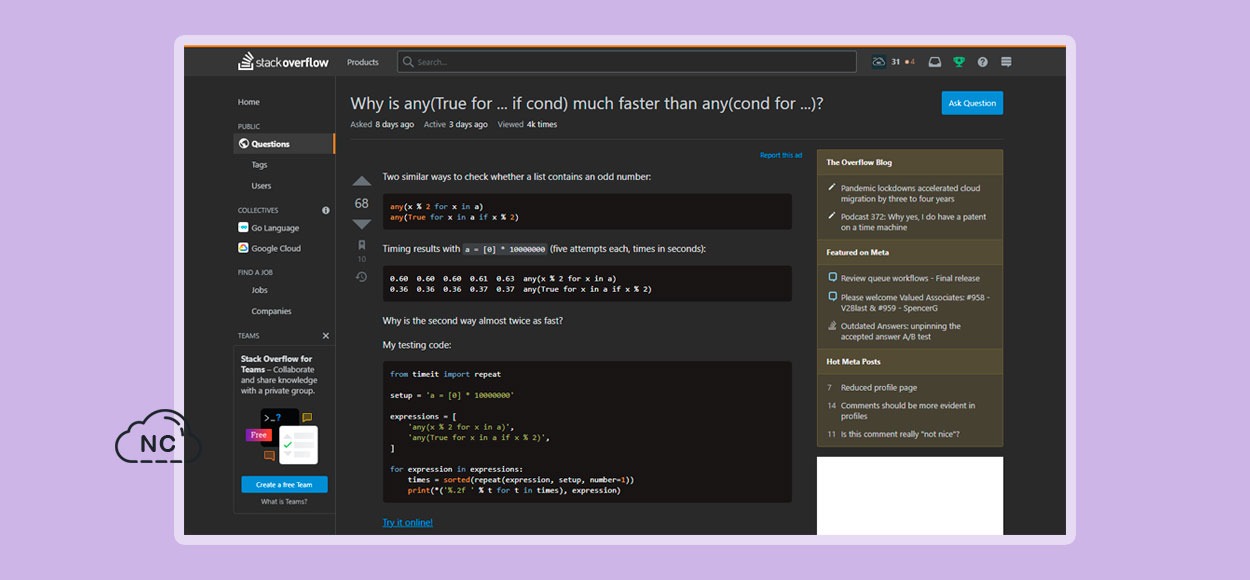Select Questions in the left sidebar
Screen dimensions: 1250x580
pos(285,144)
